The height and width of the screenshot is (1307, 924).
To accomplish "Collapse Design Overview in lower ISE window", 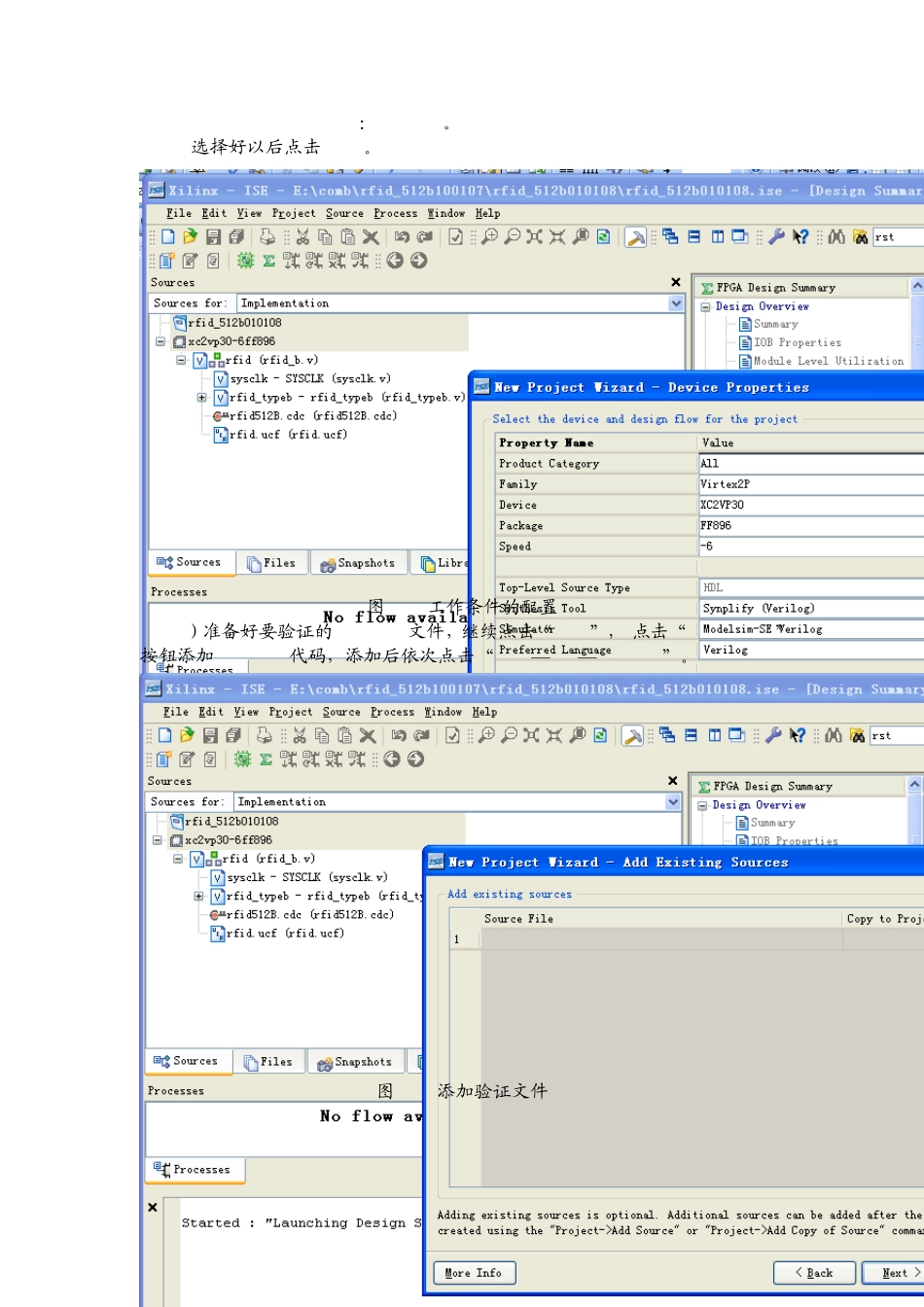I will pyautogui.click(x=702, y=805).
